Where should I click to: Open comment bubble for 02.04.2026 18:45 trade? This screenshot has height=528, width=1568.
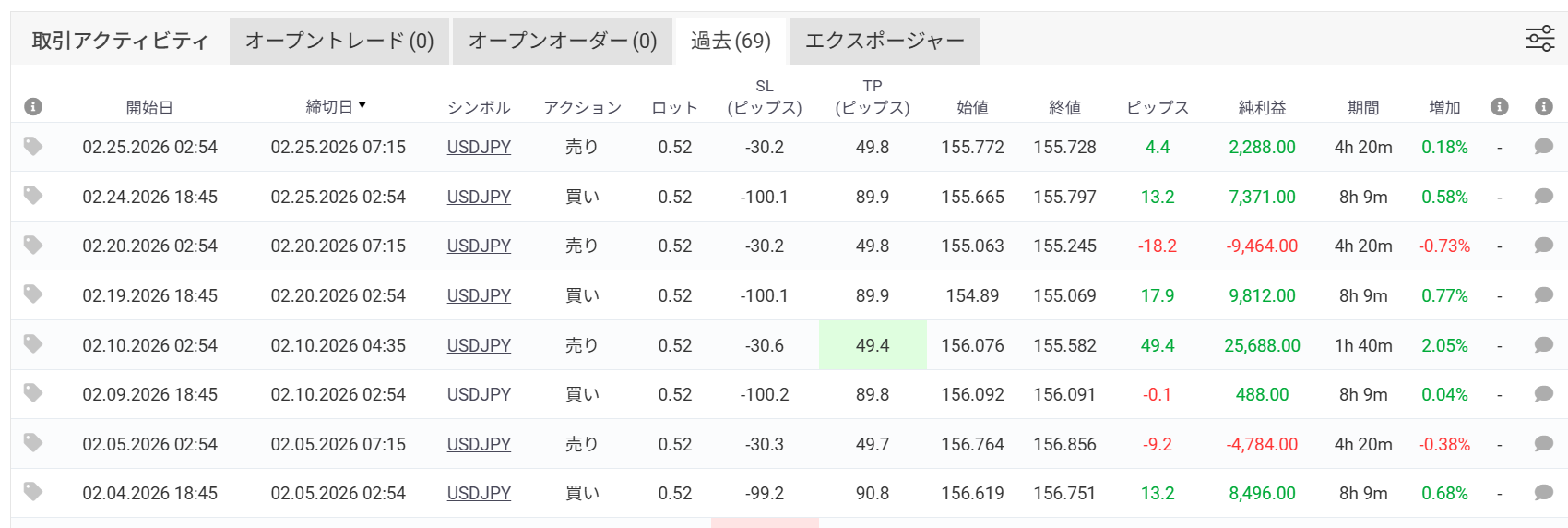(1543, 493)
